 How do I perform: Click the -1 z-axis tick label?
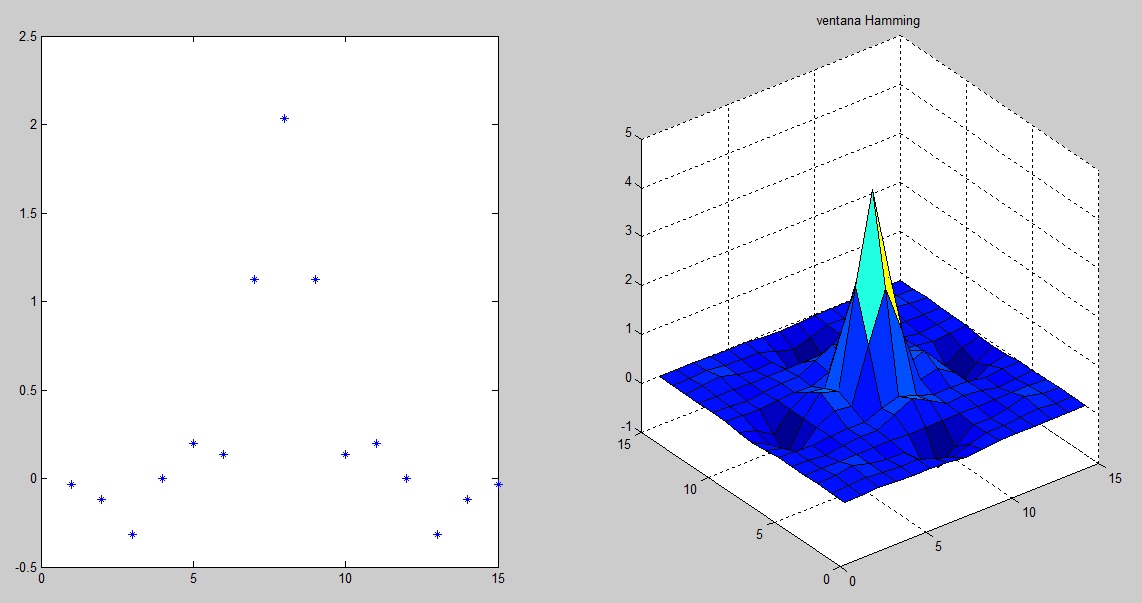click(x=625, y=427)
